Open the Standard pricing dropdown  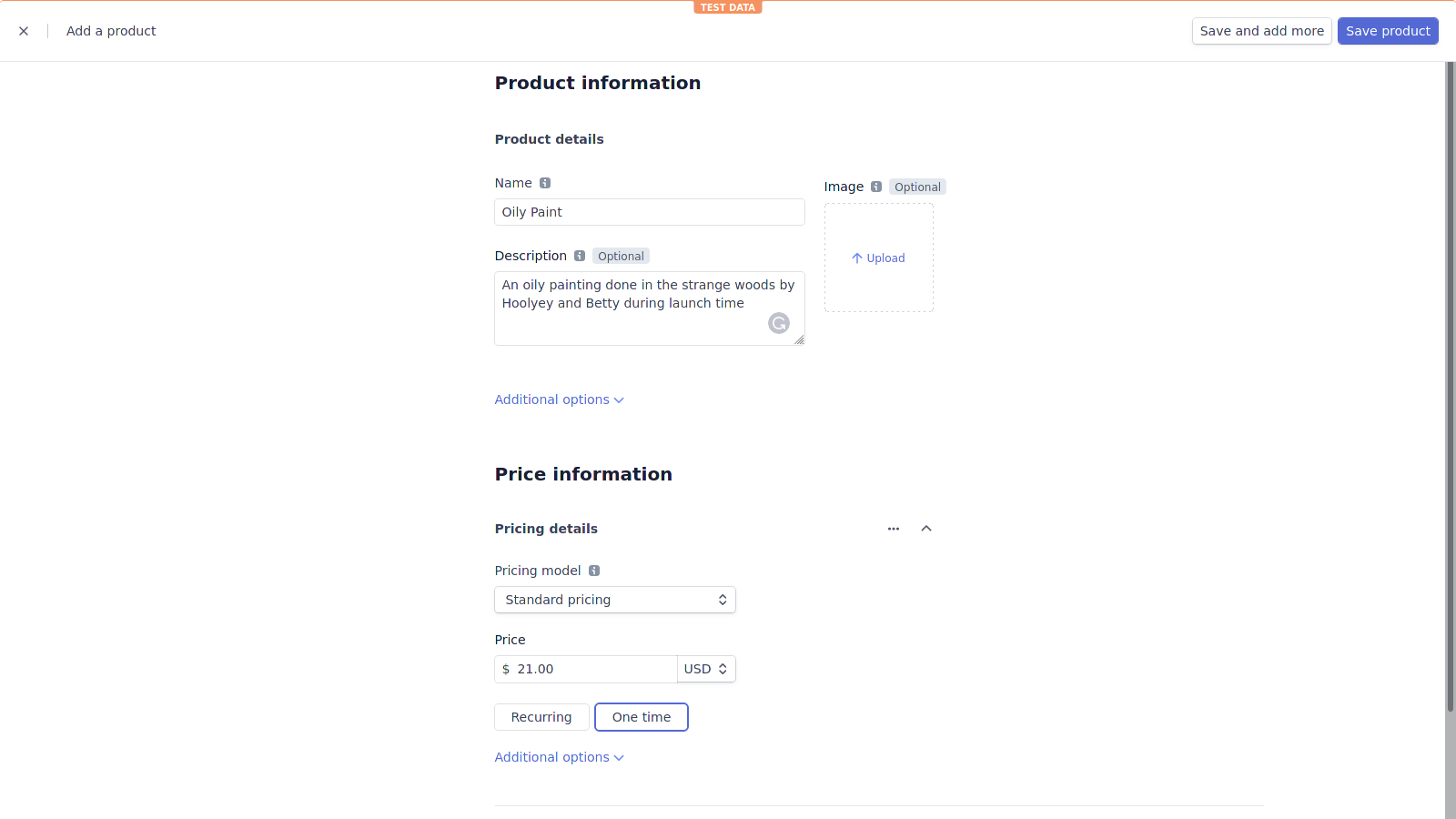pos(614,600)
